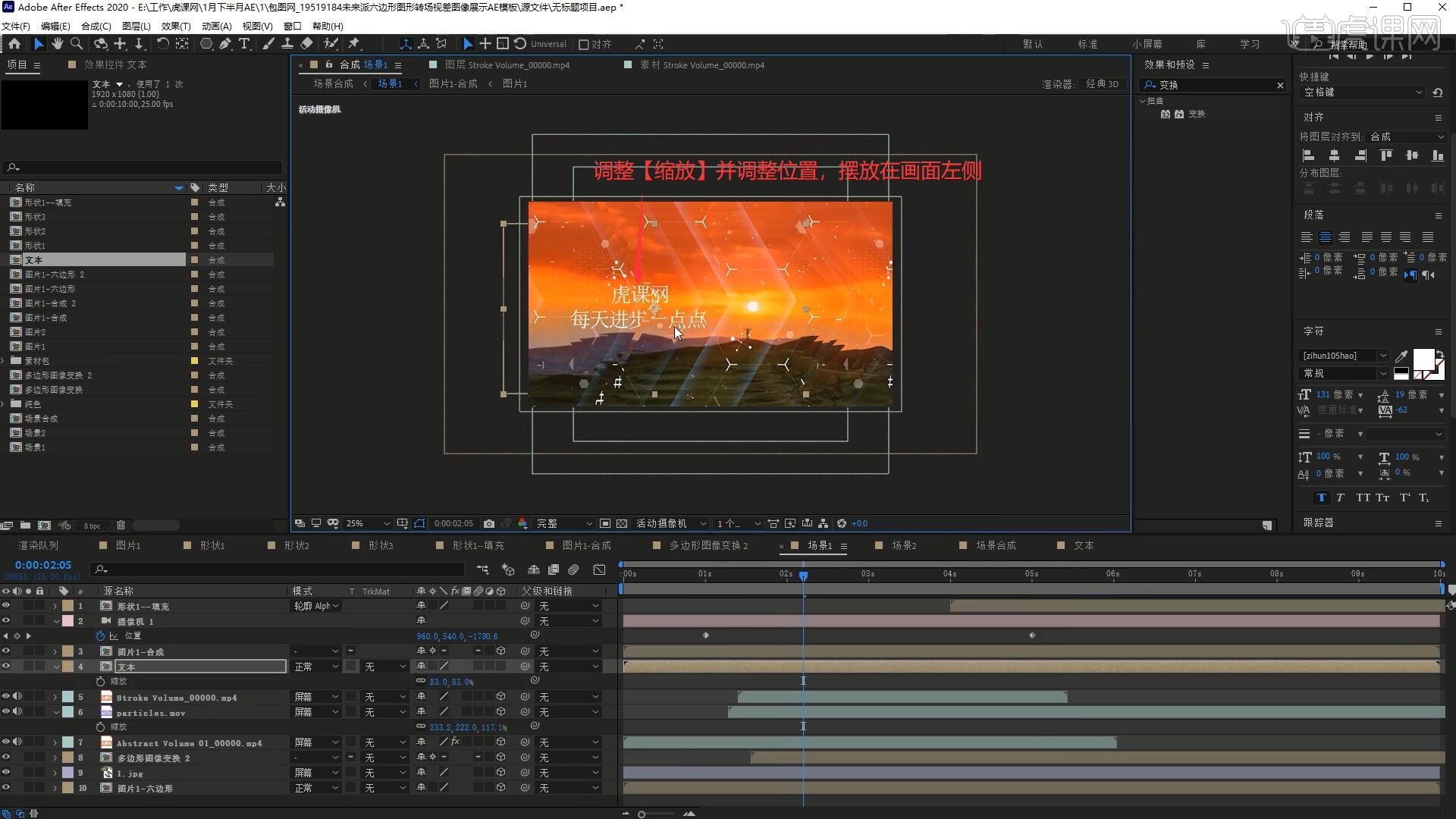Select the Puppet Pin tool

(x=353, y=44)
